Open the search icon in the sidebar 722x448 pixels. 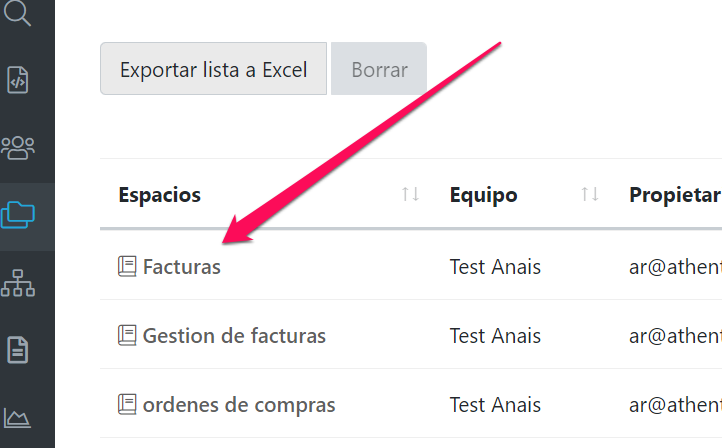point(18,13)
